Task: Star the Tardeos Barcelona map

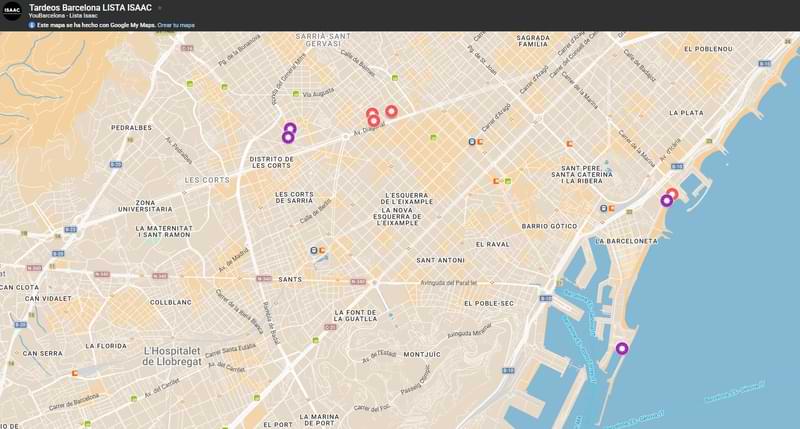Action: click(x=160, y=8)
